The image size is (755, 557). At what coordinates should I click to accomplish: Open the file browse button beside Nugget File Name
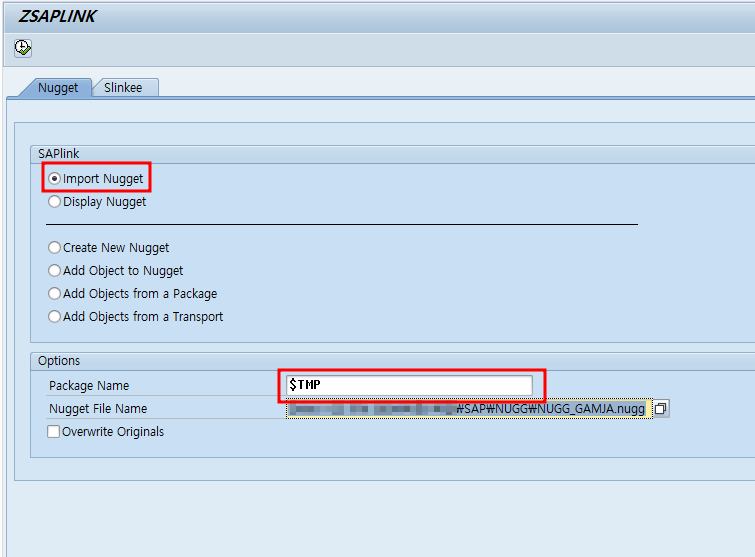[x=661, y=409]
